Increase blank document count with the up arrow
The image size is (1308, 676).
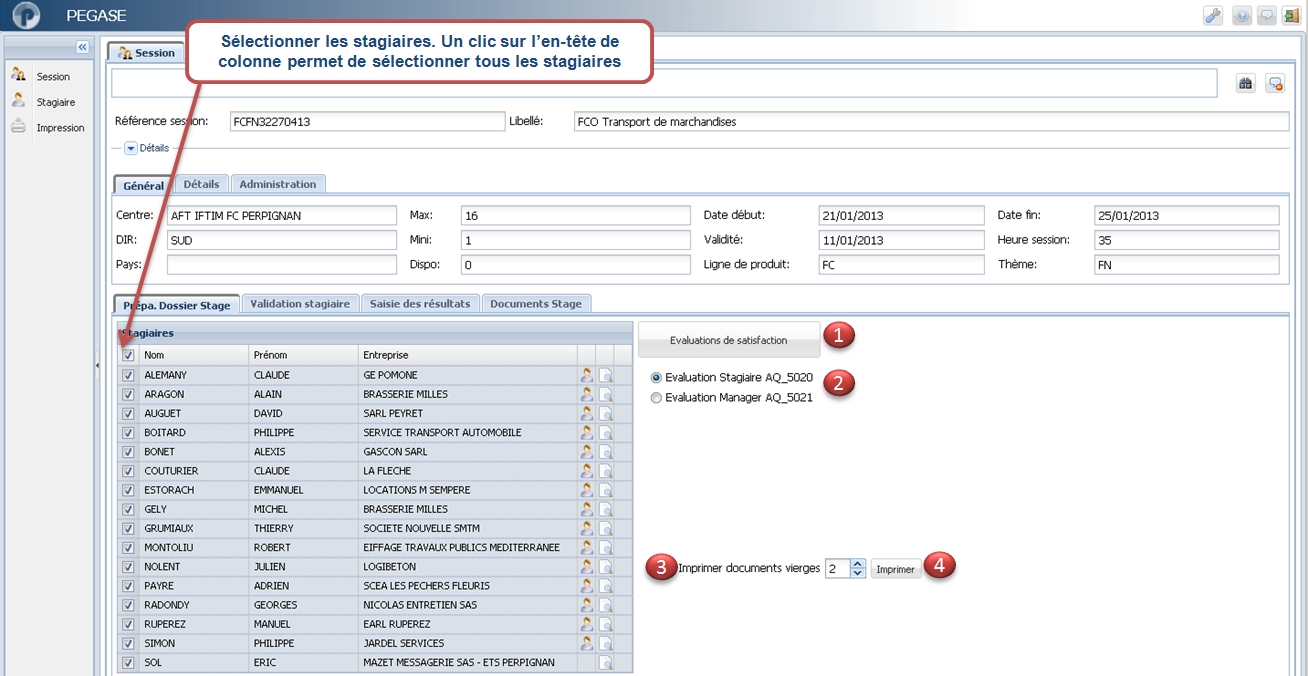tap(858, 563)
